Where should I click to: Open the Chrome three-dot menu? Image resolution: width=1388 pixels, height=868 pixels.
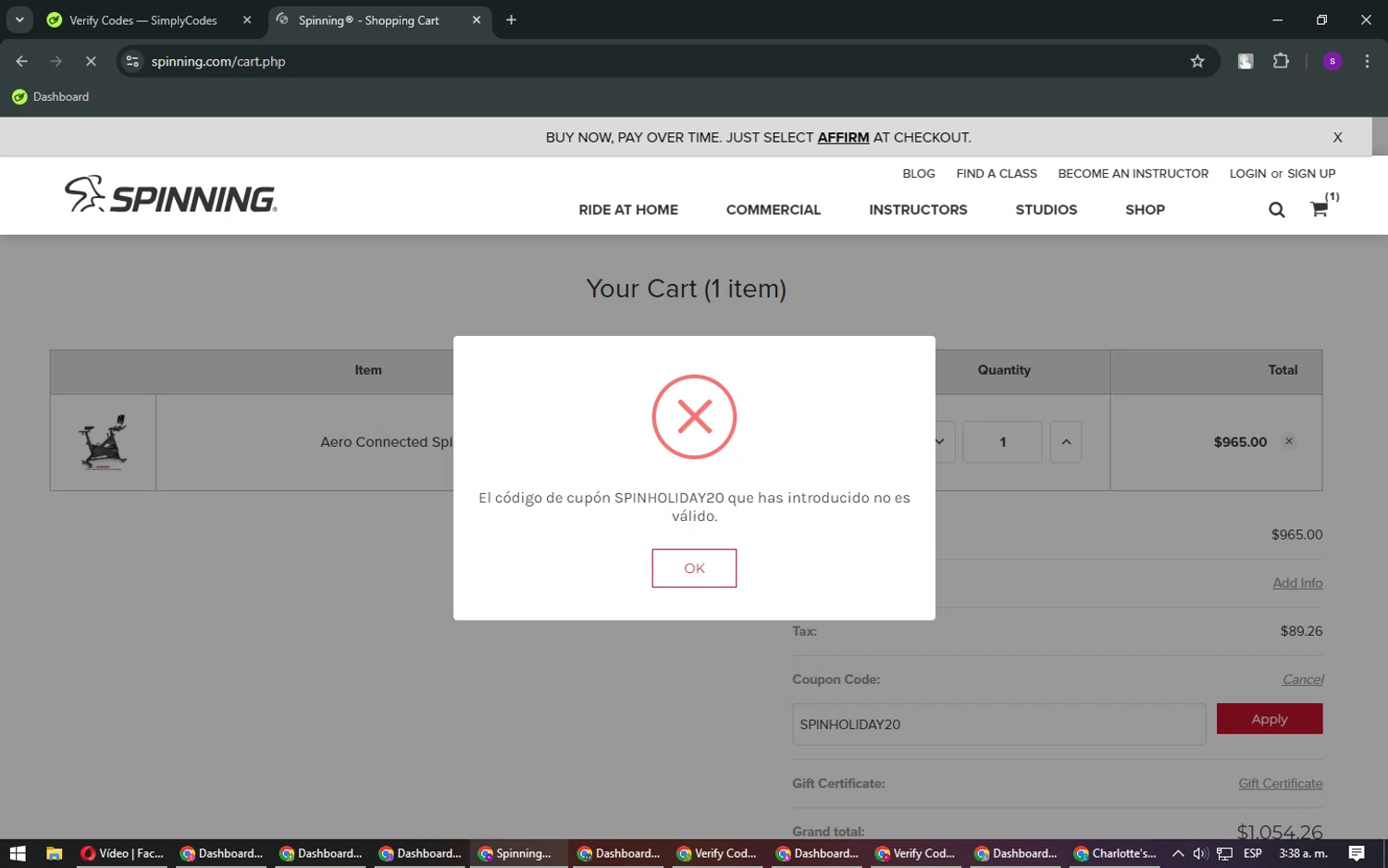1367,61
